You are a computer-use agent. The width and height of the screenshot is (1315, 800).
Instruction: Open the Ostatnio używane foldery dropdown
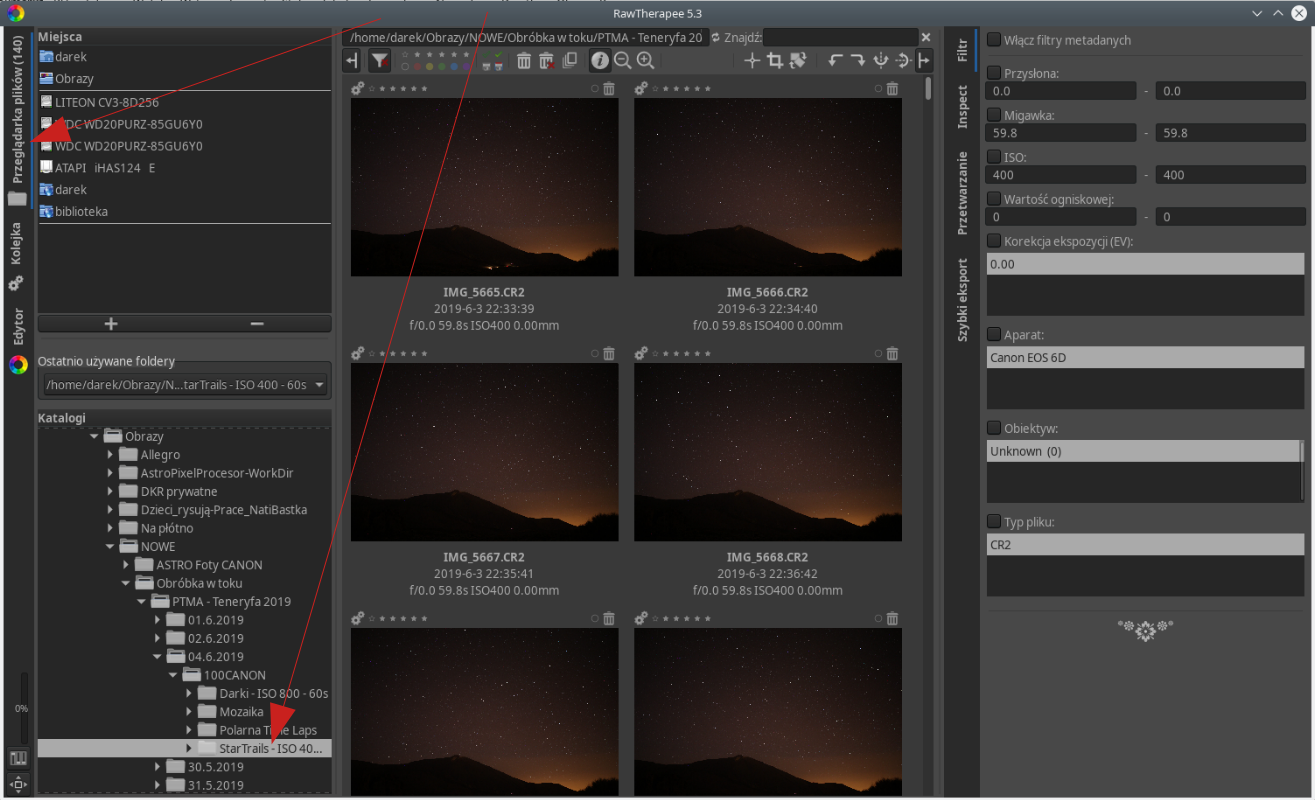pyautogui.click(x=186, y=385)
